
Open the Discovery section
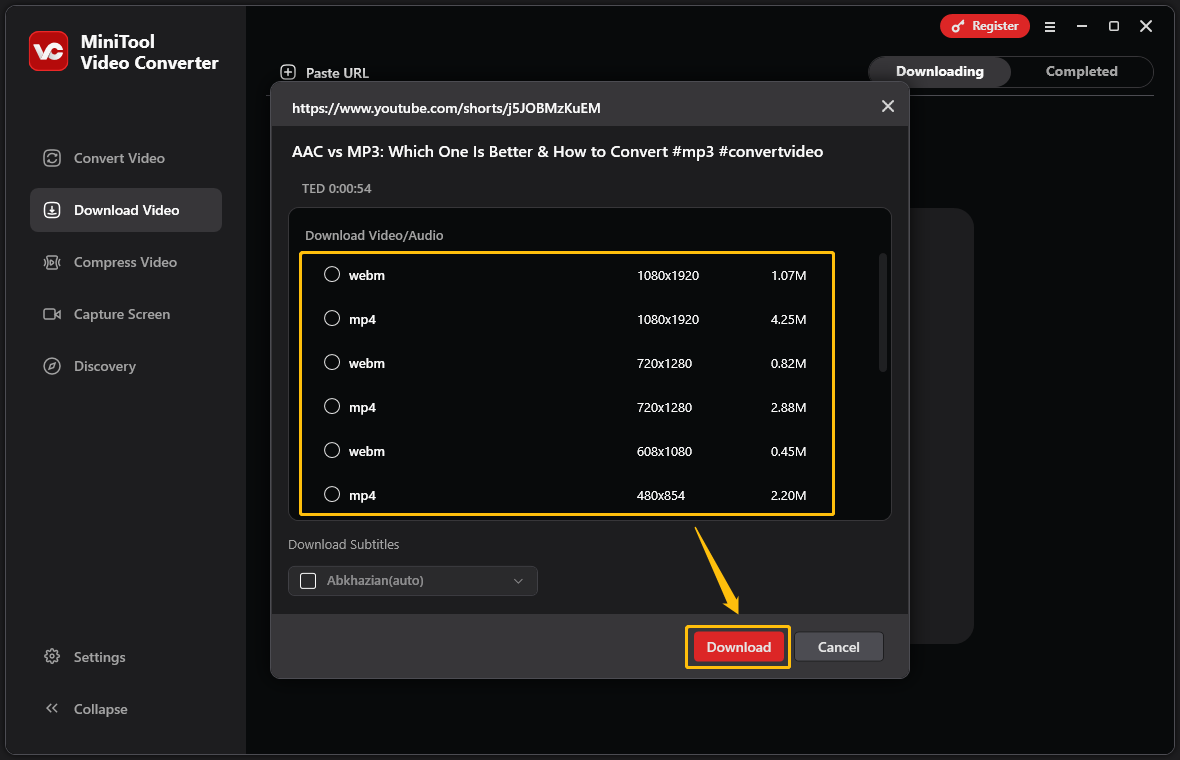(x=126, y=366)
